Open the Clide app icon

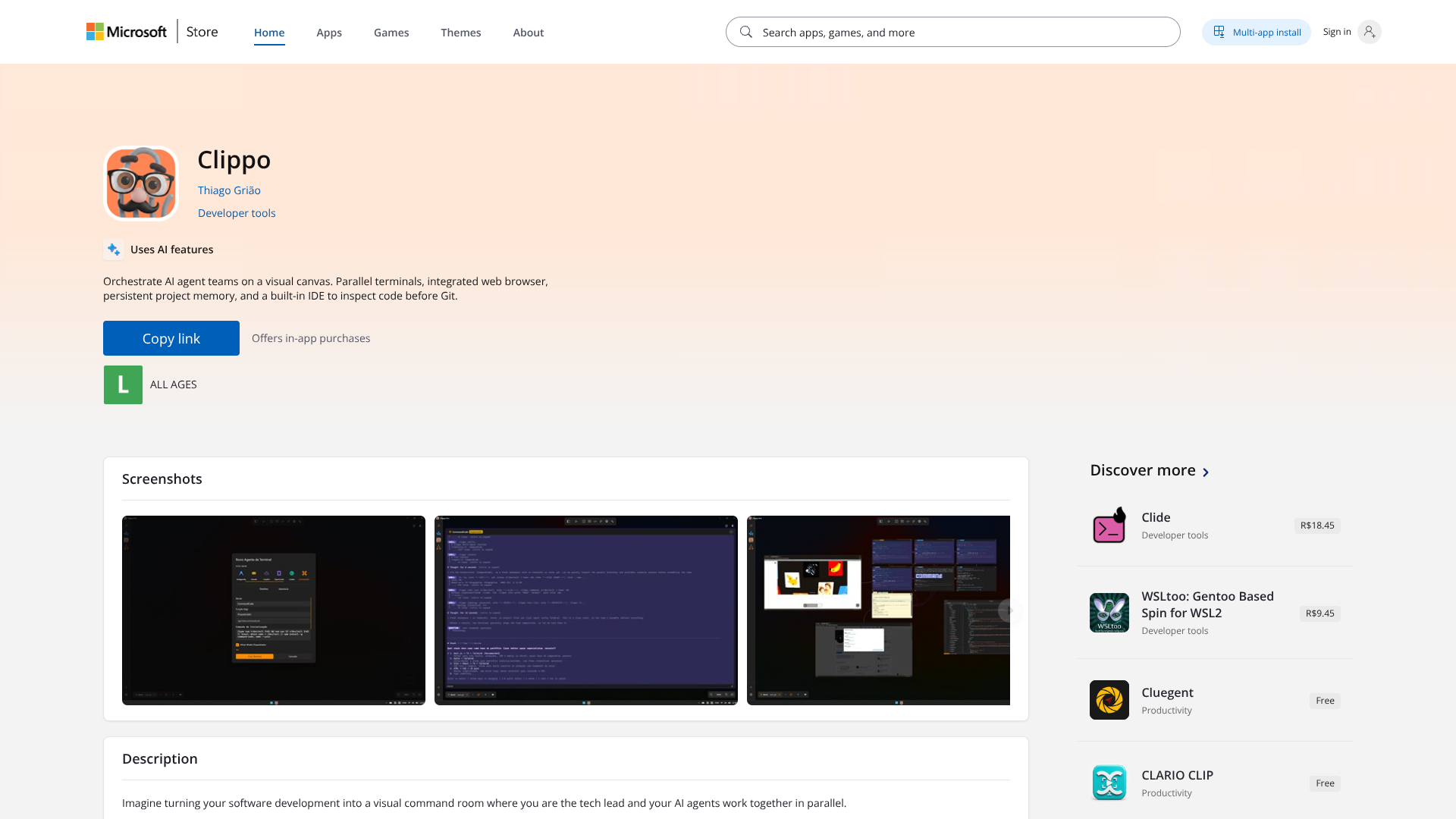point(1109,526)
